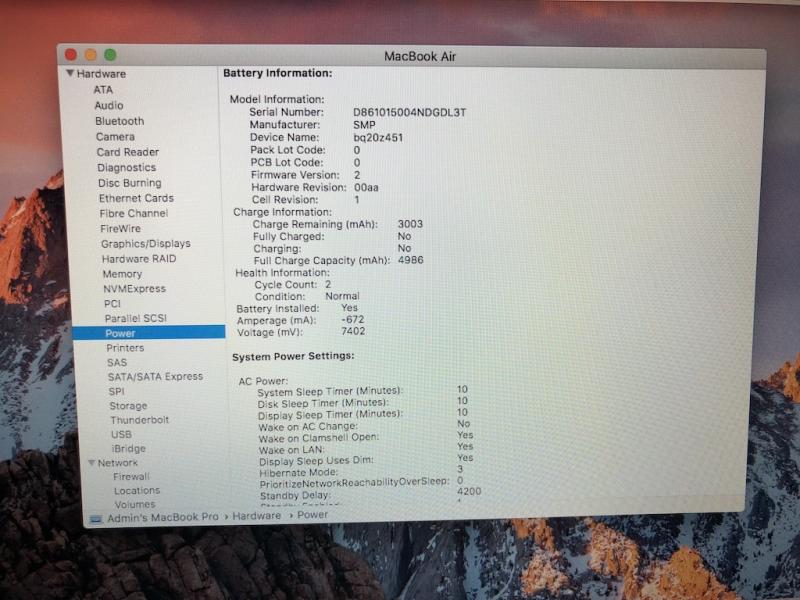Image resolution: width=800 pixels, height=600 pixels.
Task: Select Bluetooth in the hardware sidebar
Action: pos(119,121)
